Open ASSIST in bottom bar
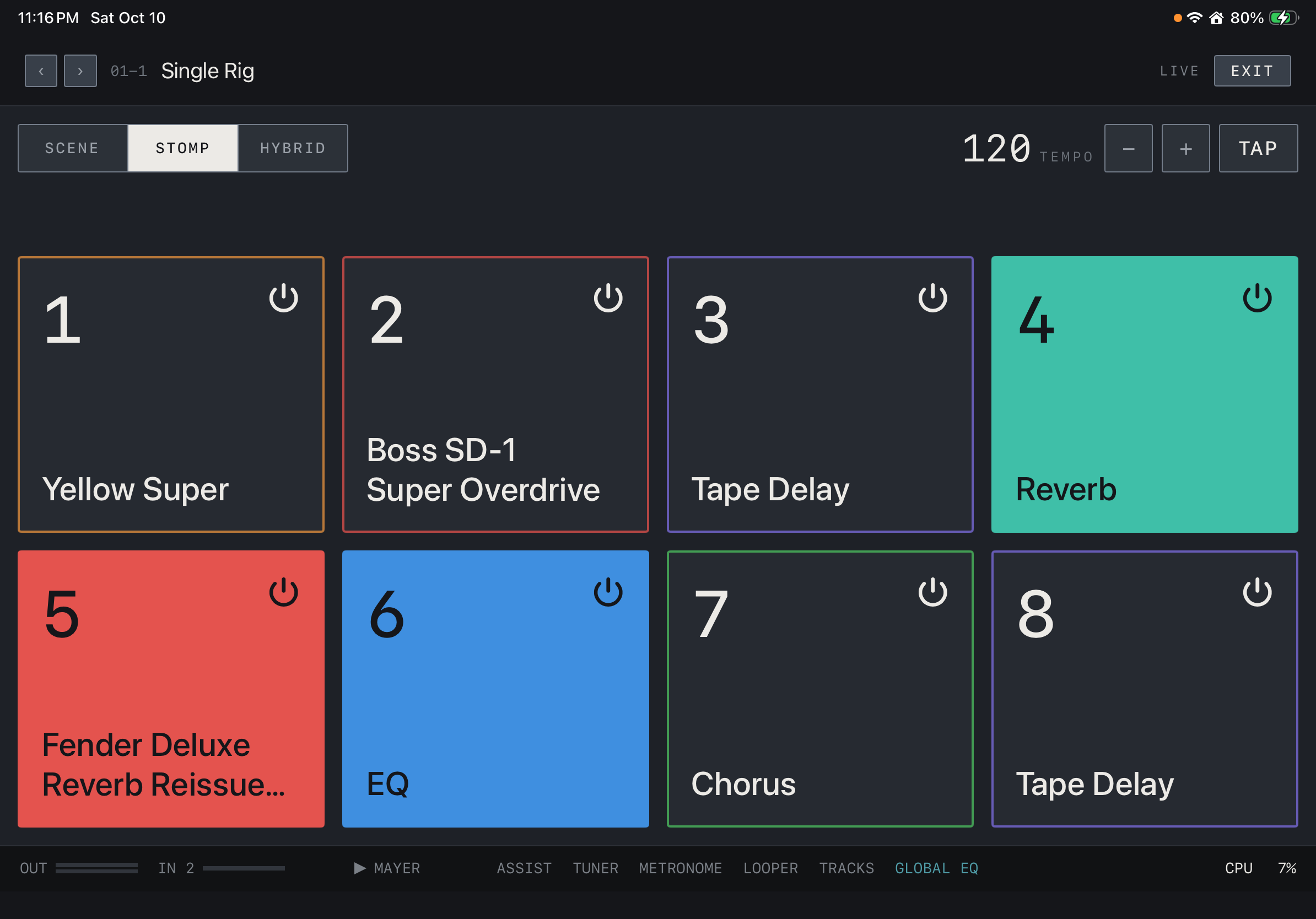 coord(524,868)
